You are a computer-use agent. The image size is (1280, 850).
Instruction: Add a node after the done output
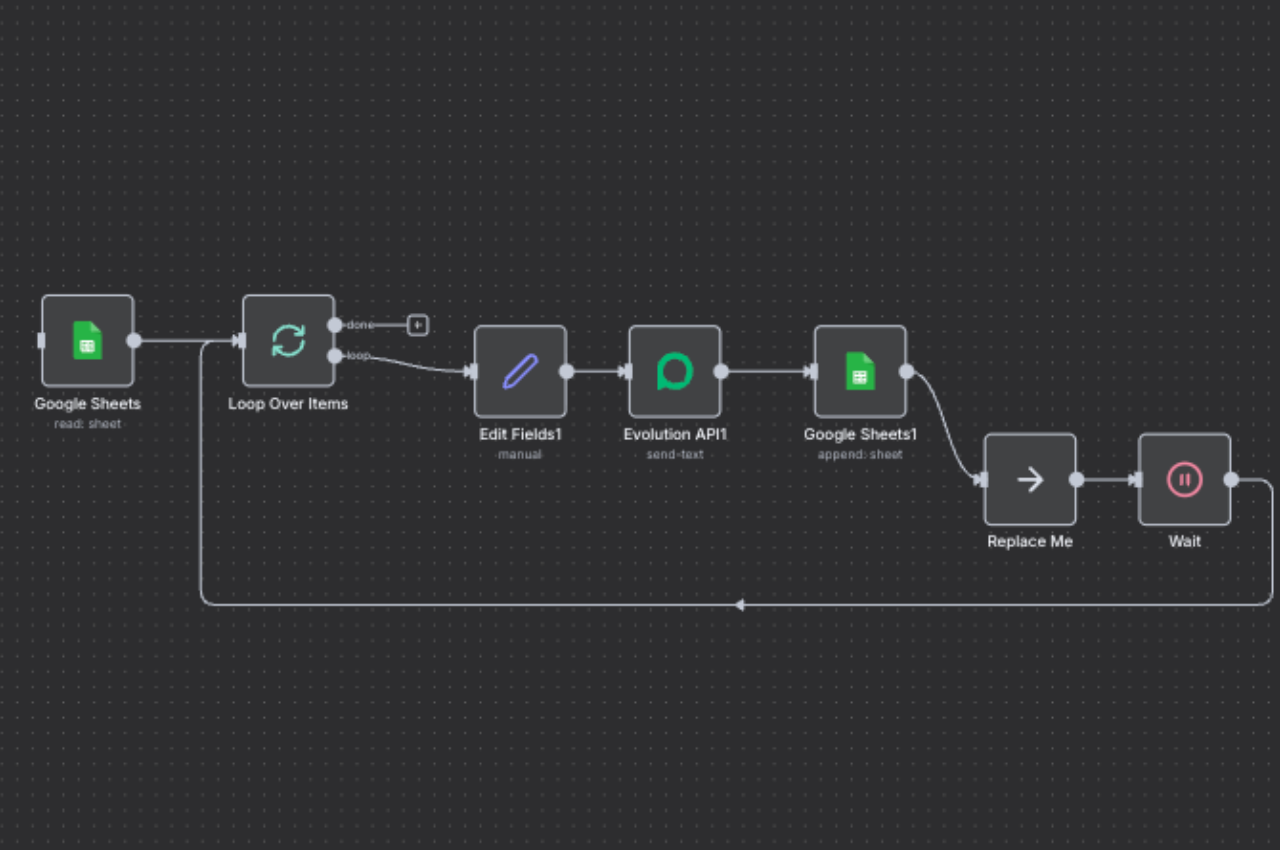coord(418,325)
